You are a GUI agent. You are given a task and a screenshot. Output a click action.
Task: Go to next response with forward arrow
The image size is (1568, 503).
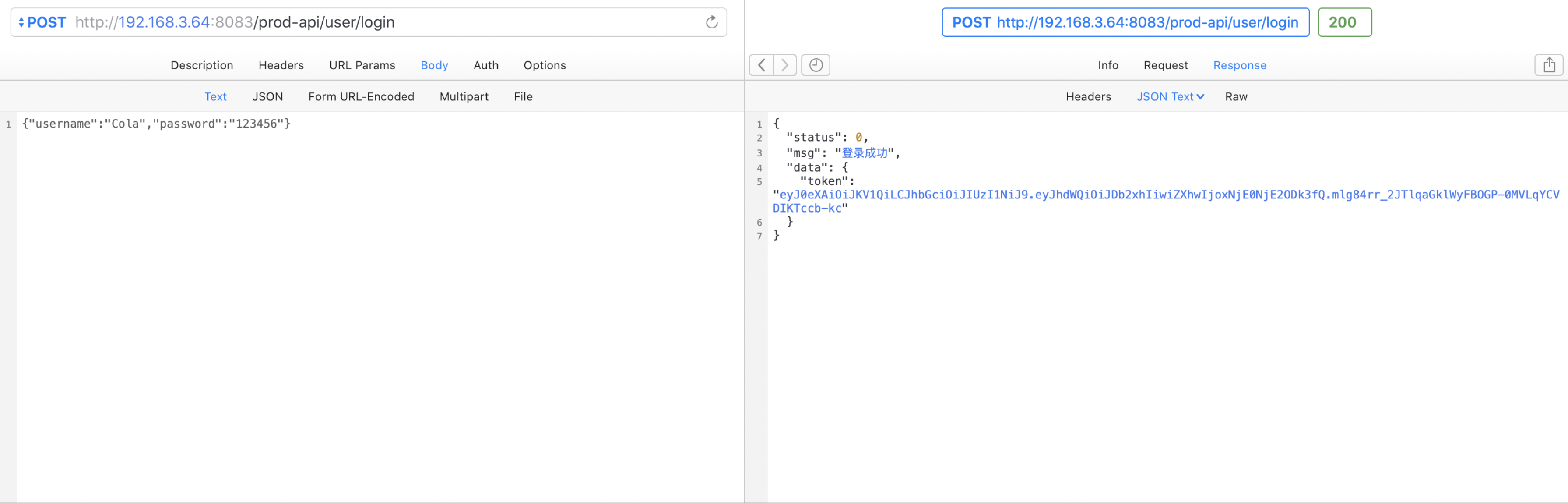tap(784, 65)
